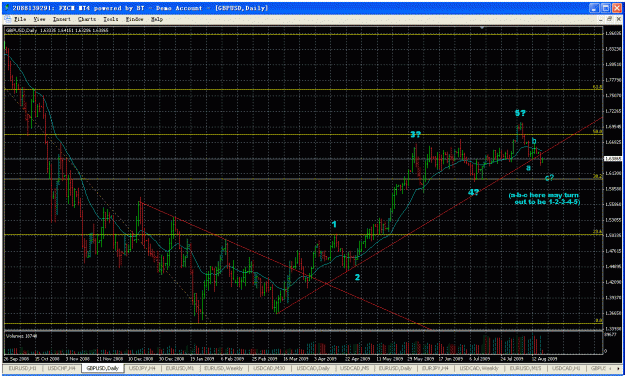Restore the GBPUSD chart's inner window
This screenshot has height=376, width=625.
(609, 19)
